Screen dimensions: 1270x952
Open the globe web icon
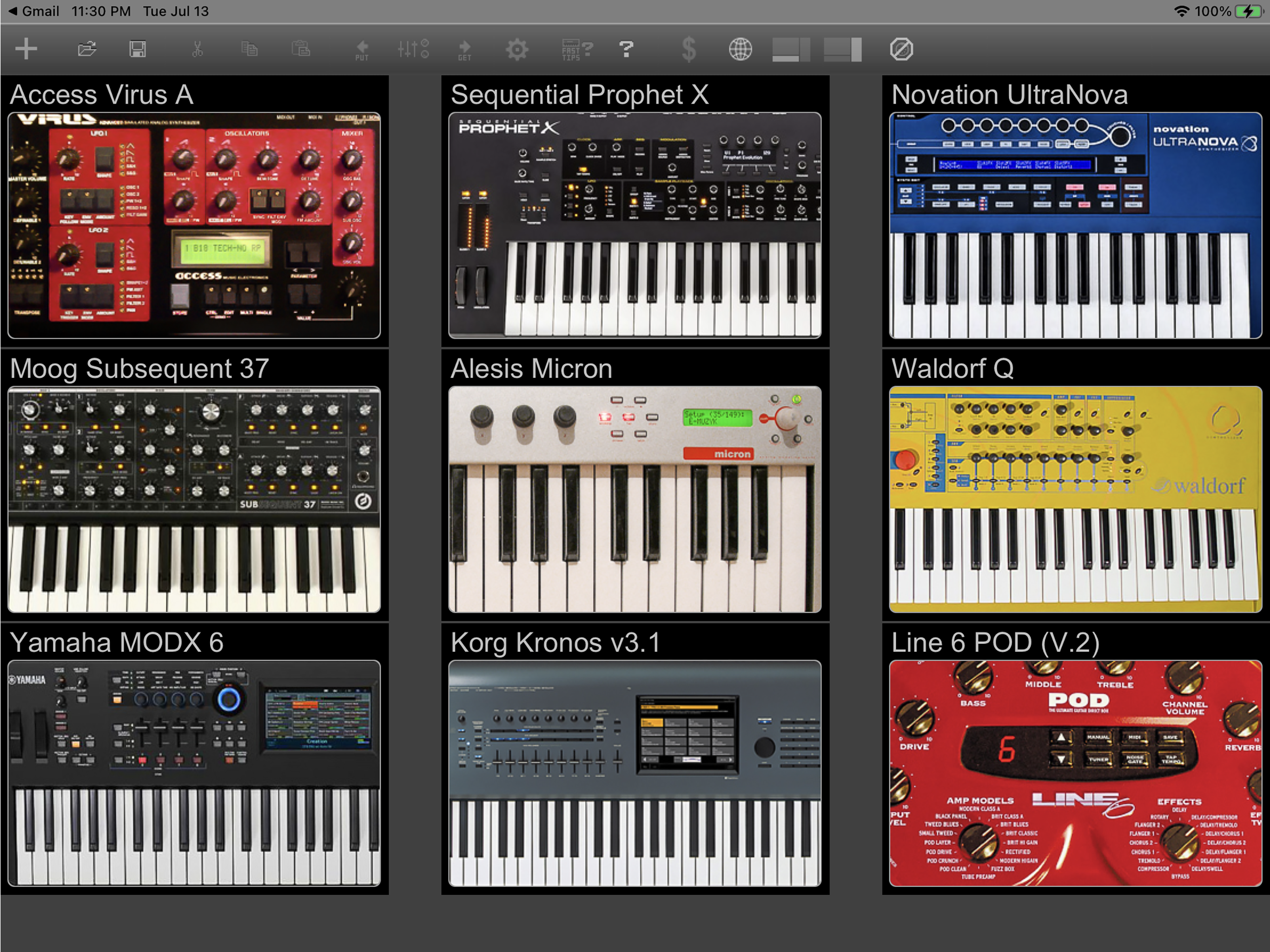tap(740, 49)
